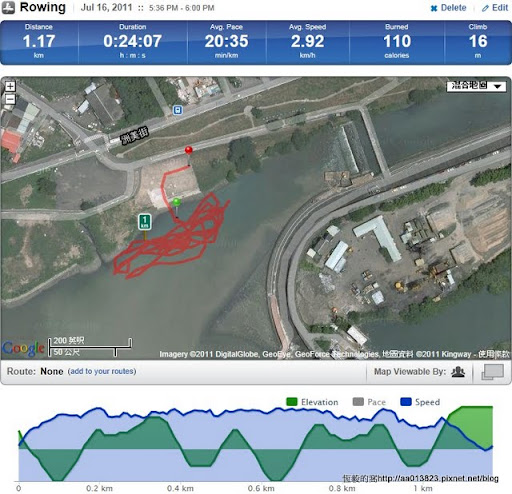Click the red finish marker pin
Screen dimensions: 512x494
click(189, 150)
